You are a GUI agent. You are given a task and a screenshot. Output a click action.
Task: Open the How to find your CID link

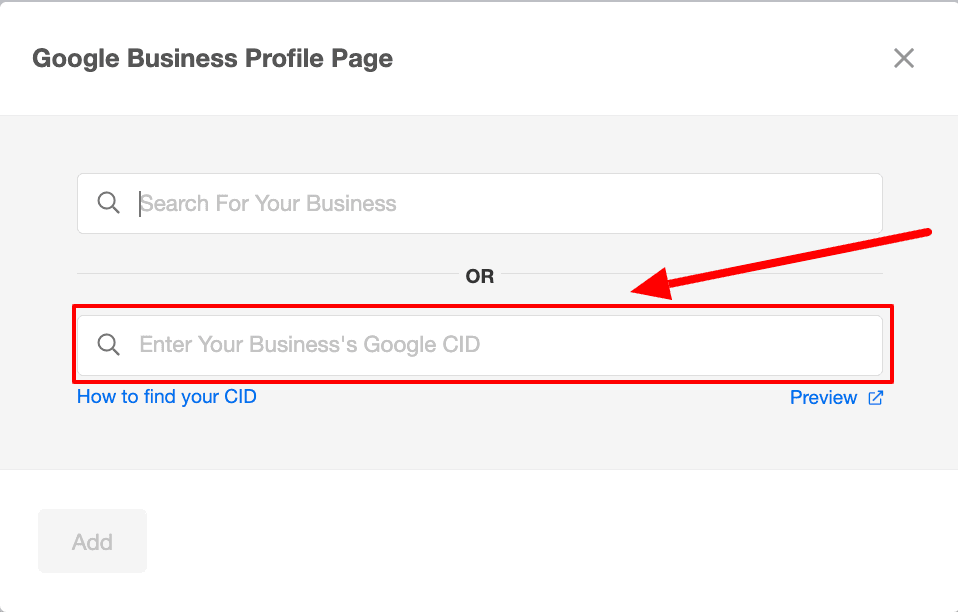(x=166, y=396)
